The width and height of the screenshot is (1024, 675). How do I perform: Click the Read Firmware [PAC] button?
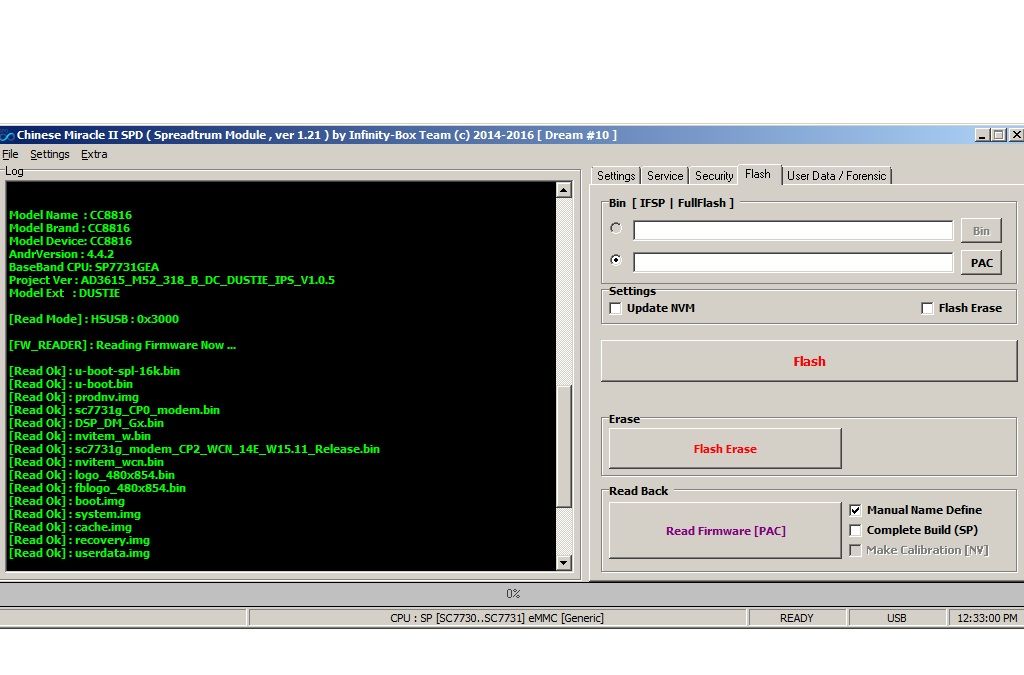(x=725, y=531)
